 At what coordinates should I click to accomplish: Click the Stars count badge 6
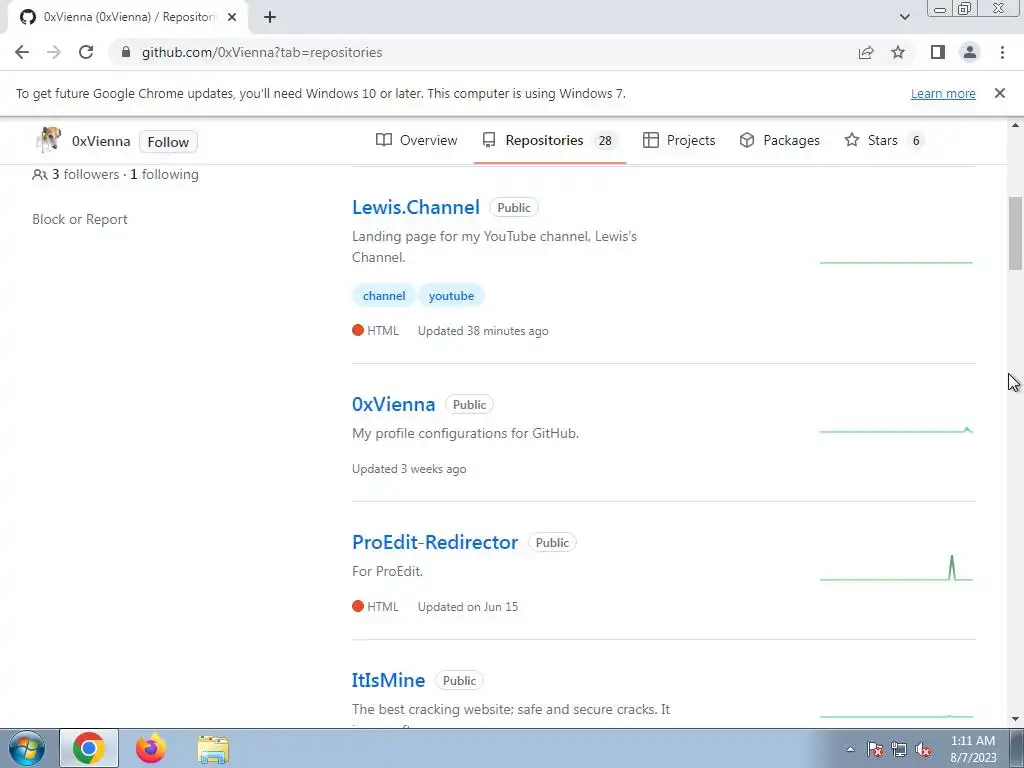coord(916,140)
